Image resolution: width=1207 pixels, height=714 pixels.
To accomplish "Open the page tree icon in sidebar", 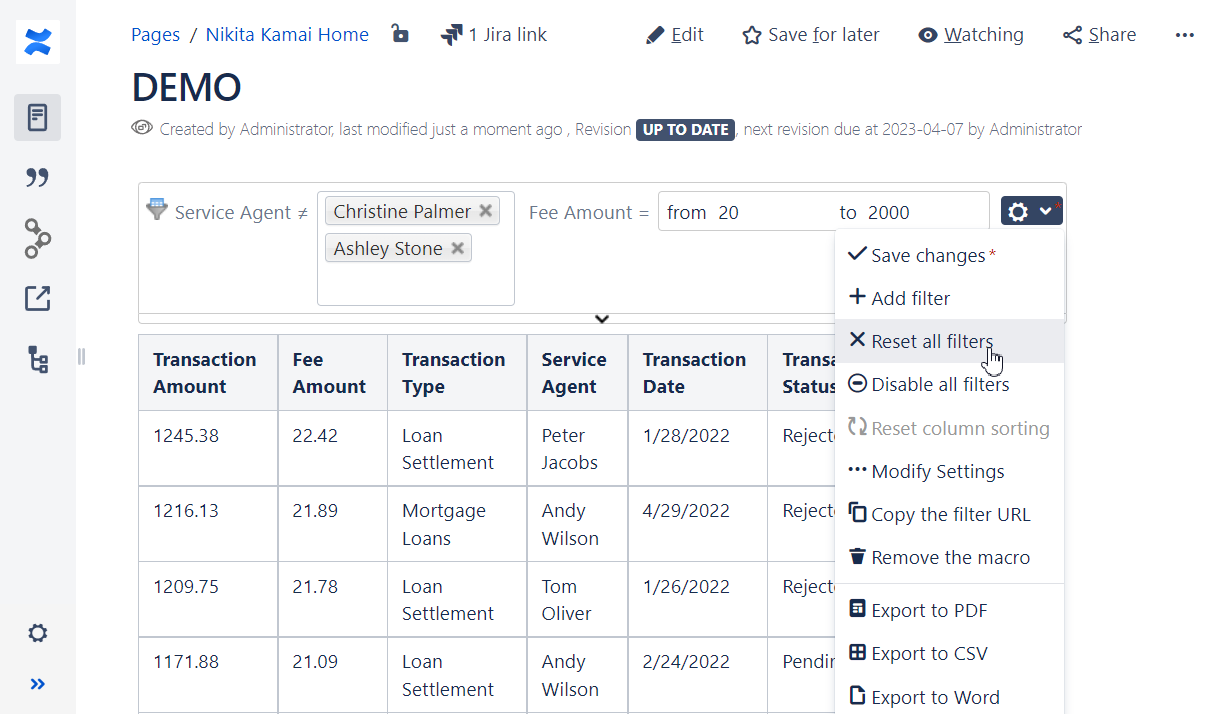I will [x=38, y=360].
